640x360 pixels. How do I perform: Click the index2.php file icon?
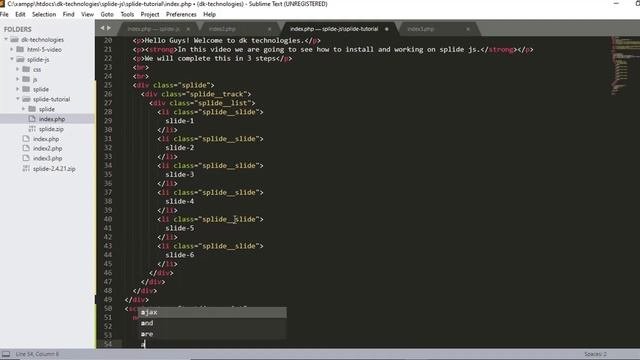coord(26,149)
